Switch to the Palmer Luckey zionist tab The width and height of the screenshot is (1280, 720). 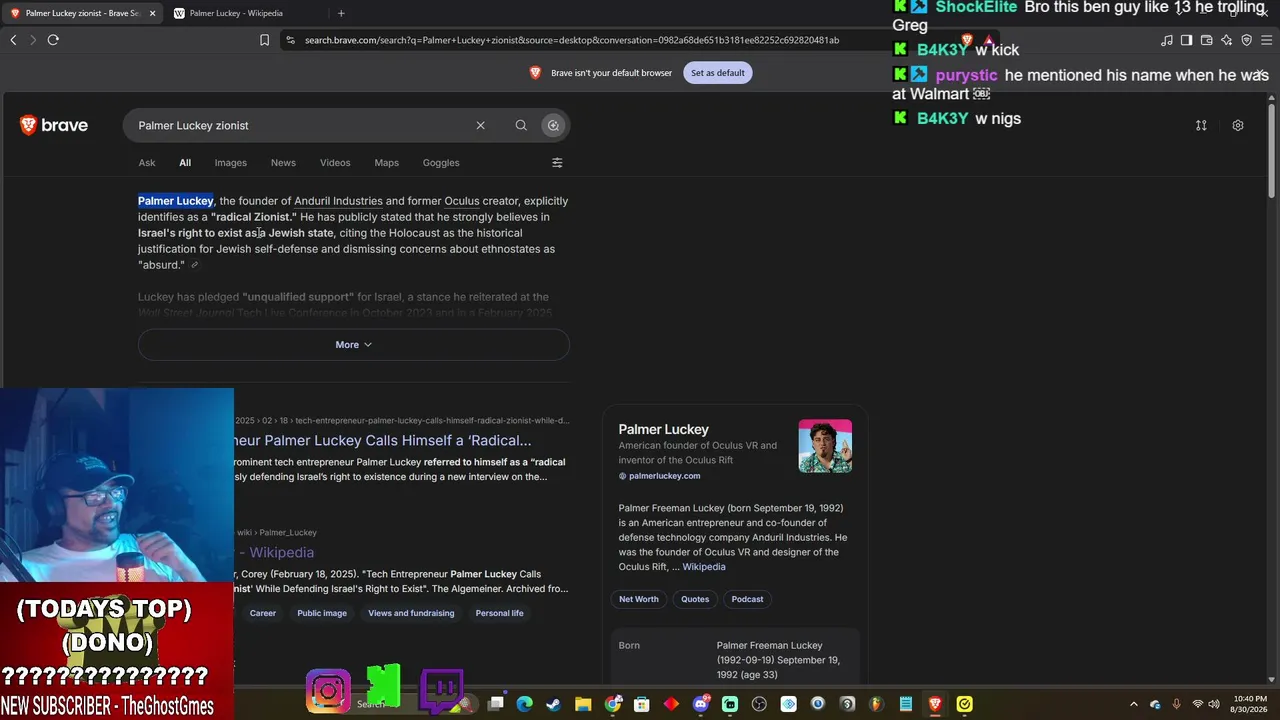(x=82, y=13)
